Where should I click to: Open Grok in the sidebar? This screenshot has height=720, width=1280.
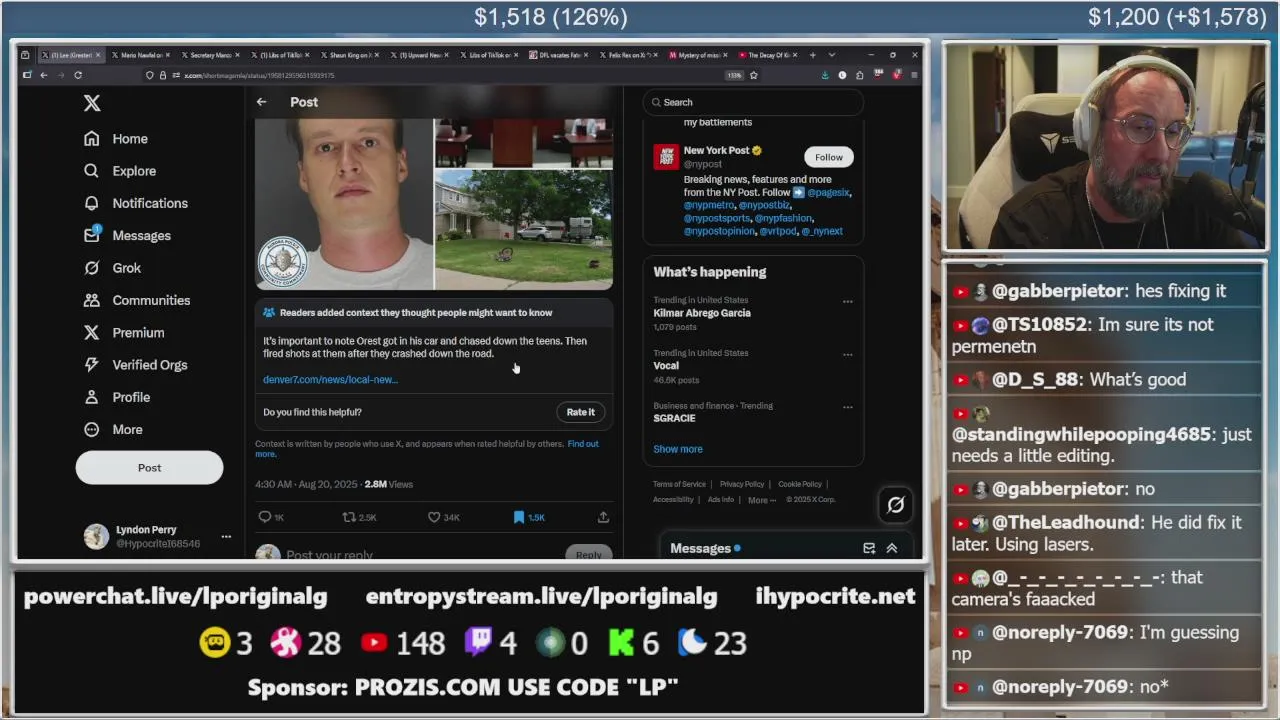click(x=112, y=268)
